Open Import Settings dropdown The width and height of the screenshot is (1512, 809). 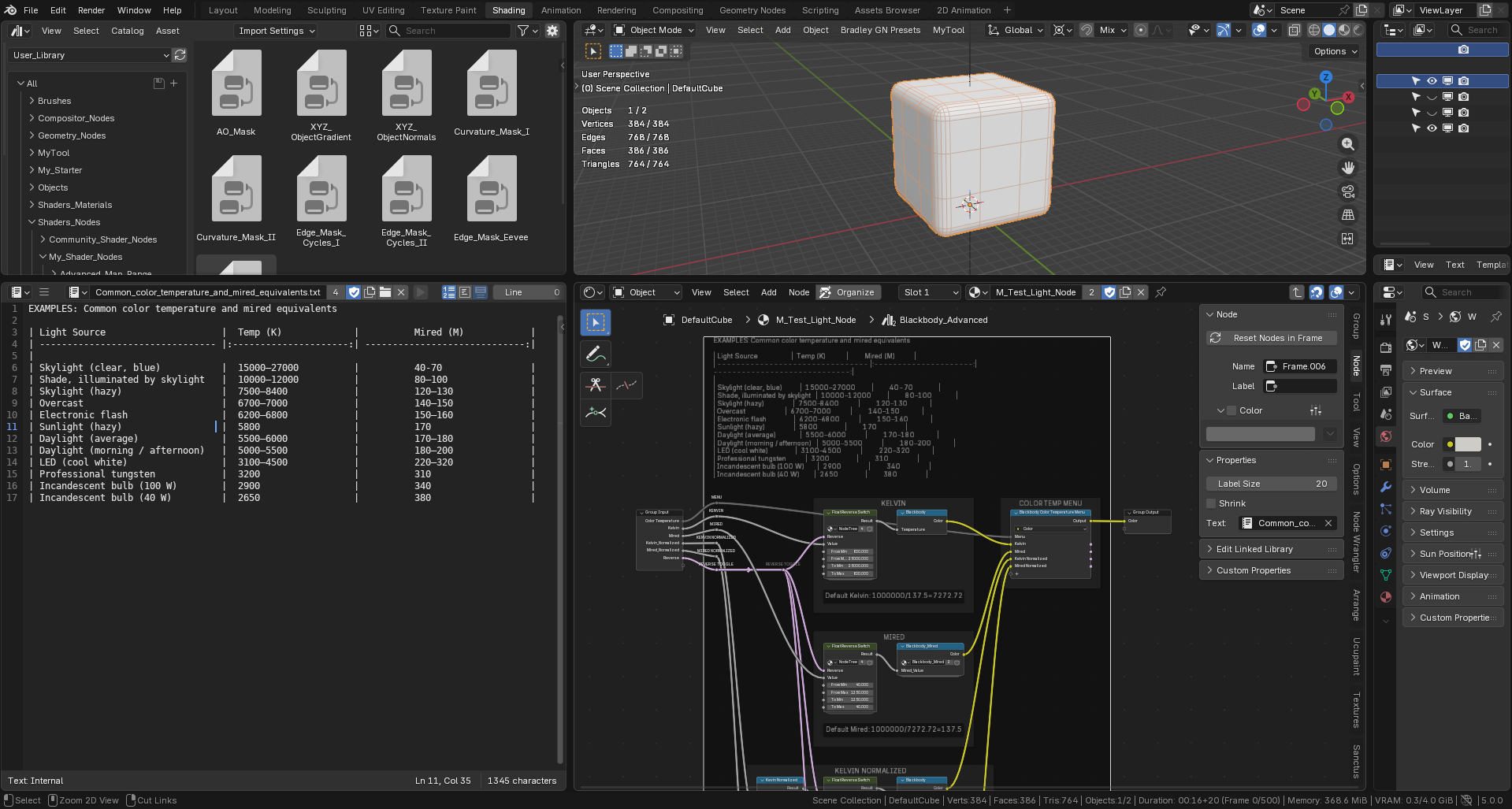pyautogui.click(x=276, y=31)
